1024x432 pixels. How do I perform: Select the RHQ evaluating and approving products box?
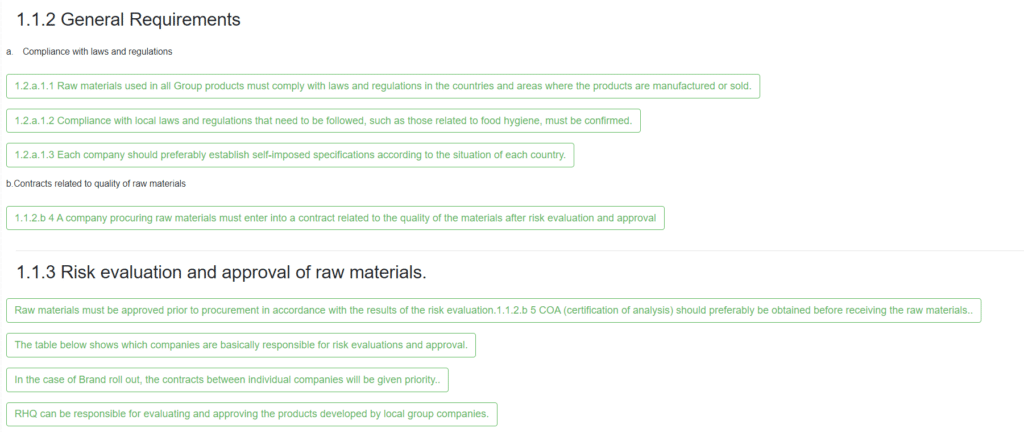click(x=251, y=414)
